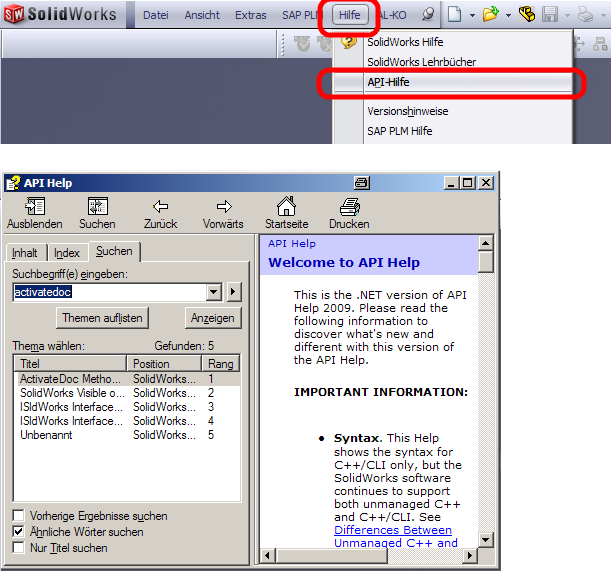Select the ISldWorks Interface result ranked 3
The image size is (611, 571).
[127, 407]
